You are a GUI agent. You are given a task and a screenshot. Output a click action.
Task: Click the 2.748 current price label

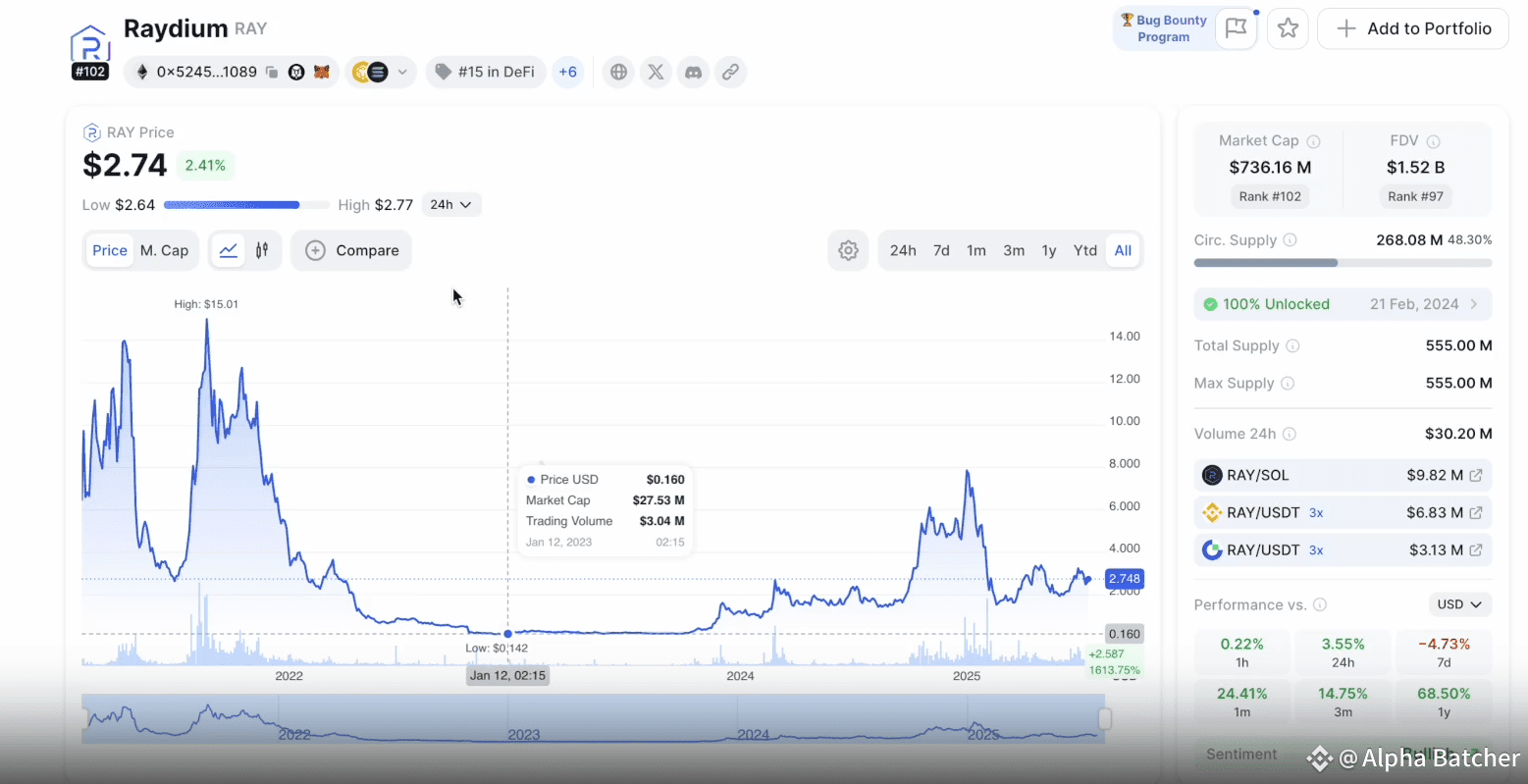coord(1125,579)
